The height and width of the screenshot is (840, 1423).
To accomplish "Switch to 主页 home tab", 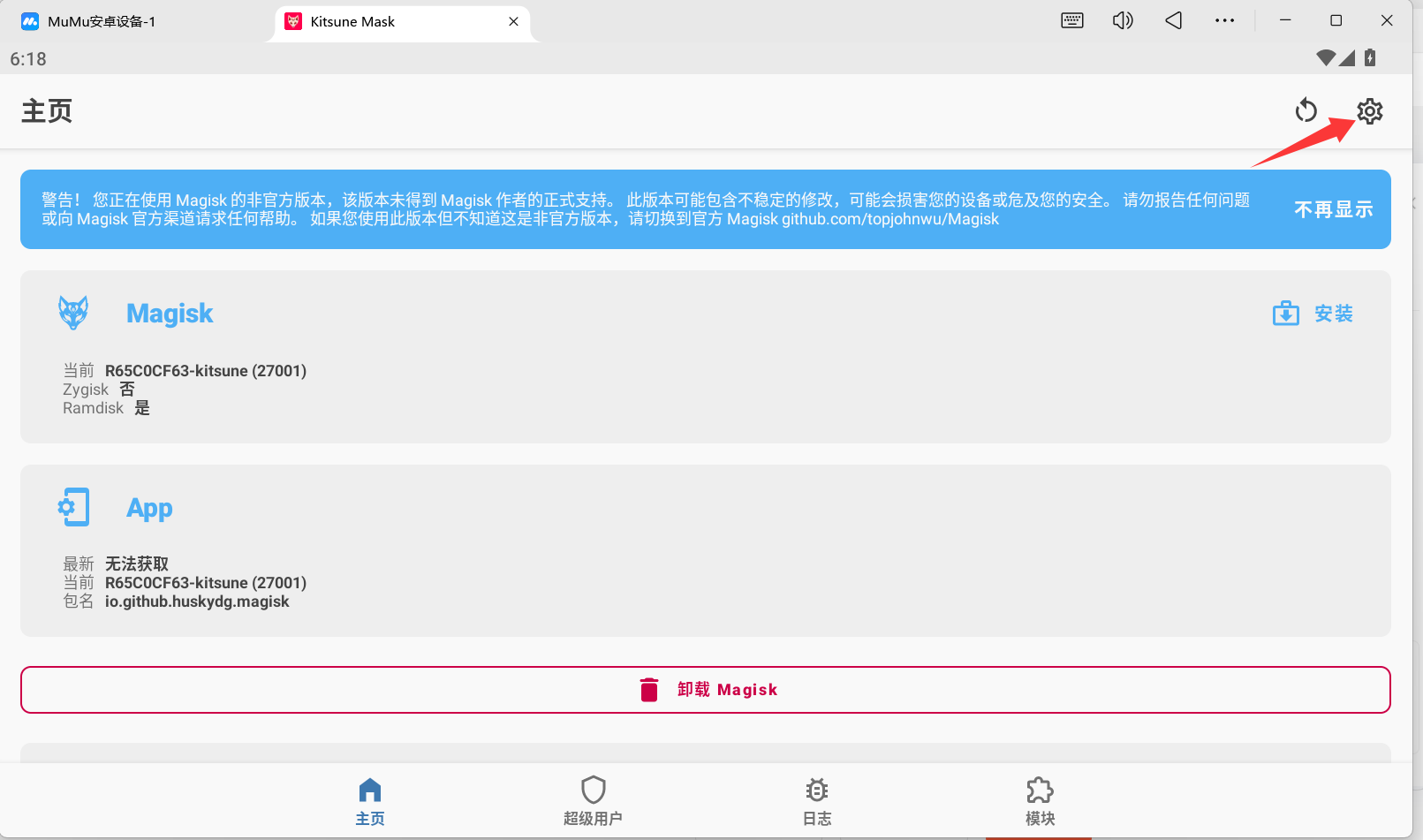I will pyautogui.click(x=370, y=801).
